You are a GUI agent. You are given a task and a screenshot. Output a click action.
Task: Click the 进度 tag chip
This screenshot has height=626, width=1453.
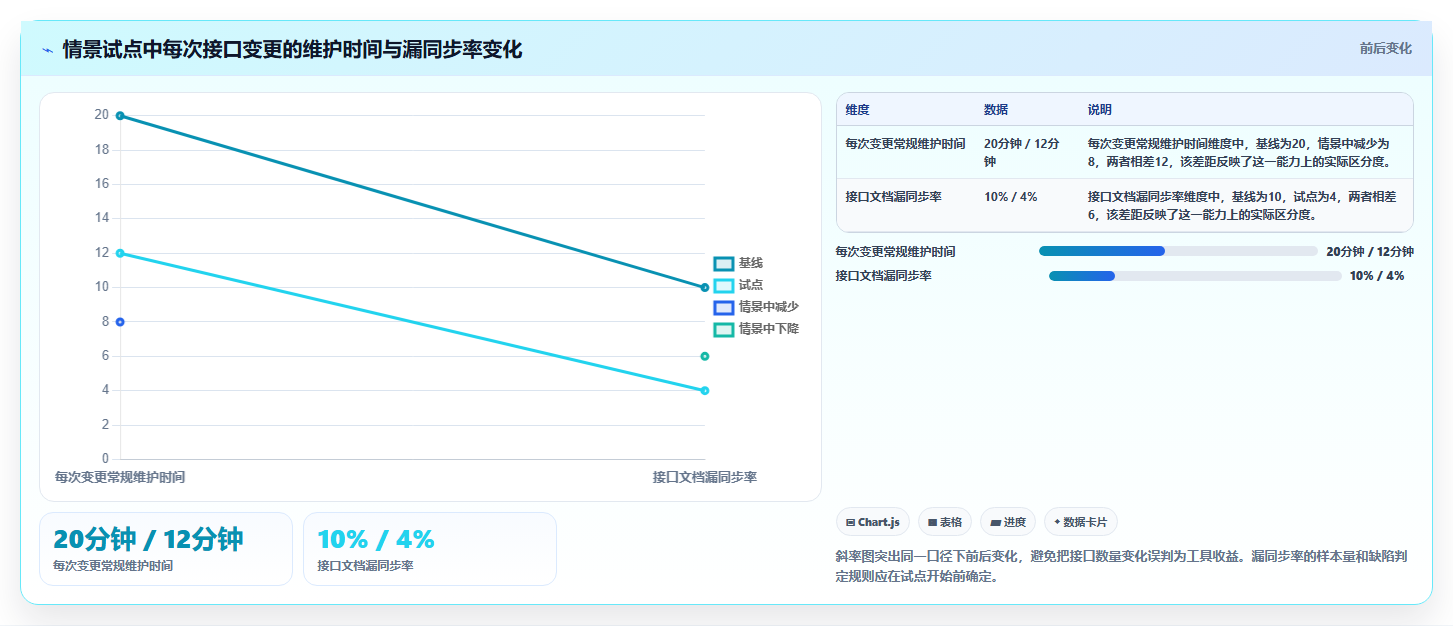(1007, 522)
